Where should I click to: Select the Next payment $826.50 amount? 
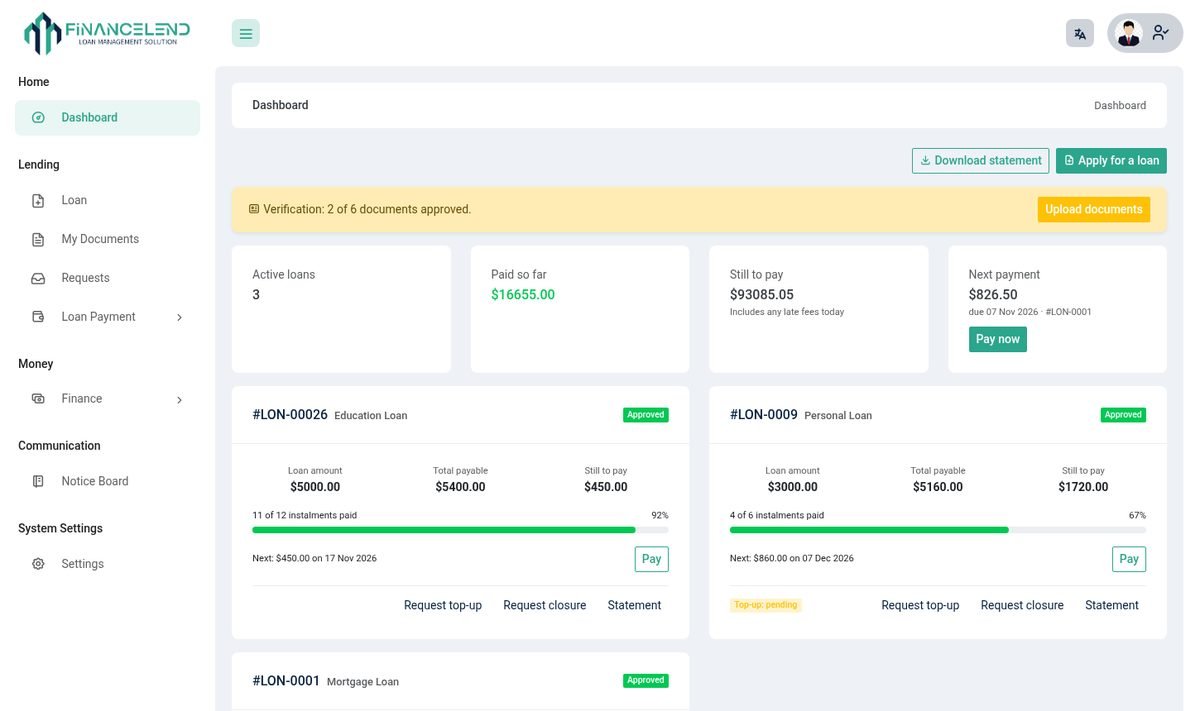coord(993,295)
